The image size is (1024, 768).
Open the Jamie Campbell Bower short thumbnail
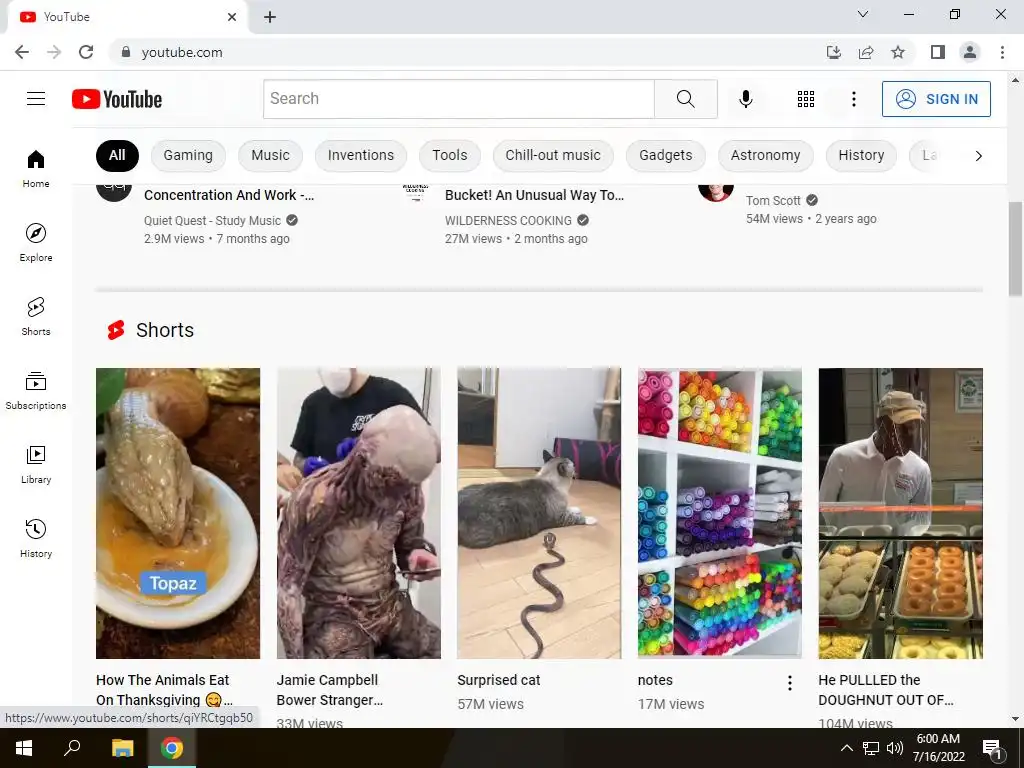[x=359, y=513]
